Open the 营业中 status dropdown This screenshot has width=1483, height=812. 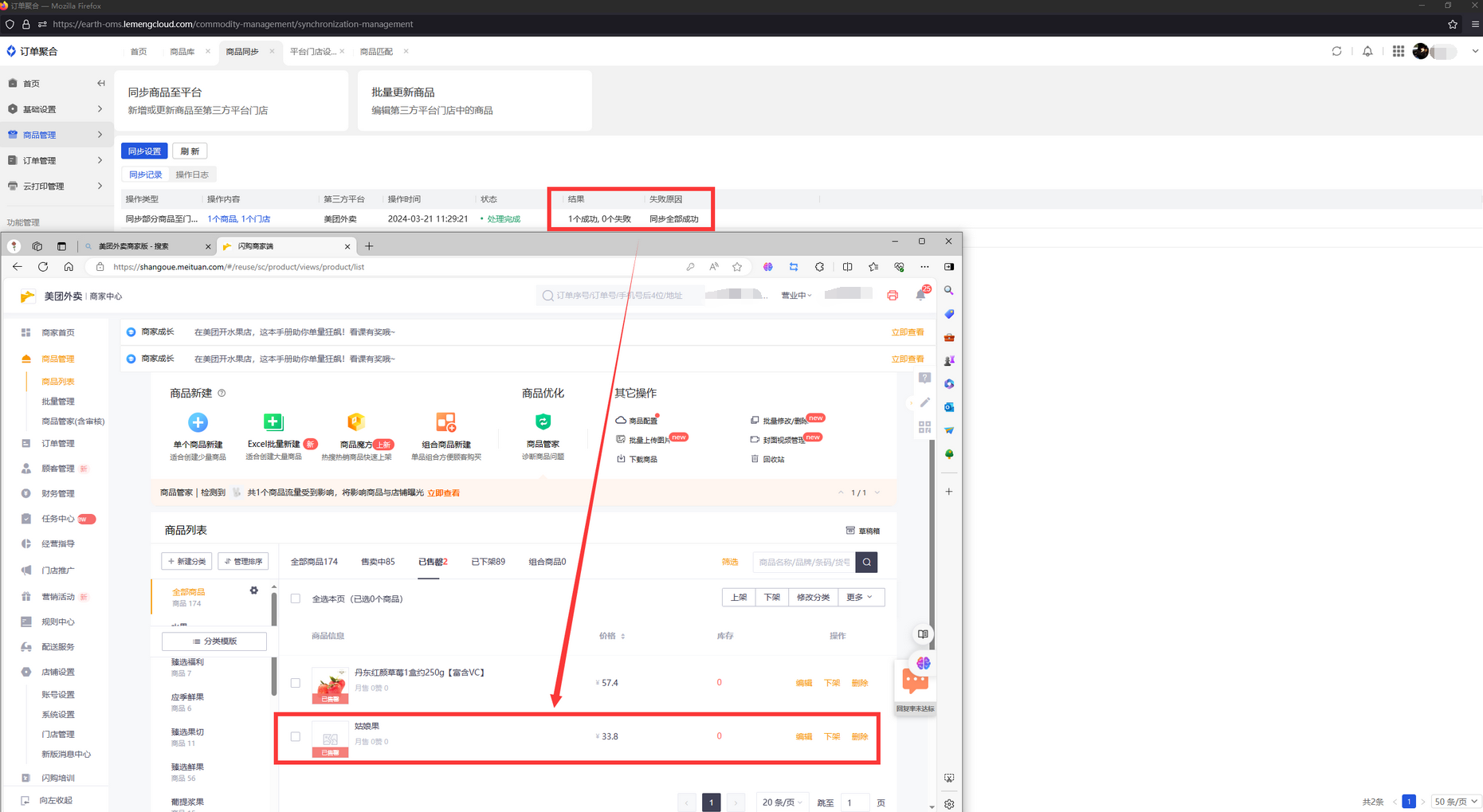pos(796,295)
